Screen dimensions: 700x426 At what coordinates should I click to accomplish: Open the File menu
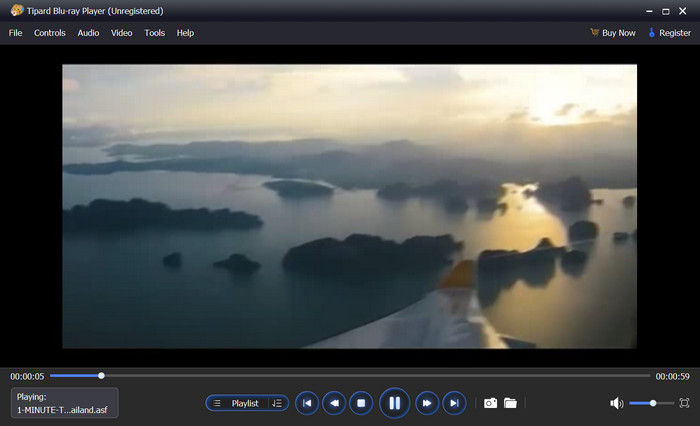point(15,33)
